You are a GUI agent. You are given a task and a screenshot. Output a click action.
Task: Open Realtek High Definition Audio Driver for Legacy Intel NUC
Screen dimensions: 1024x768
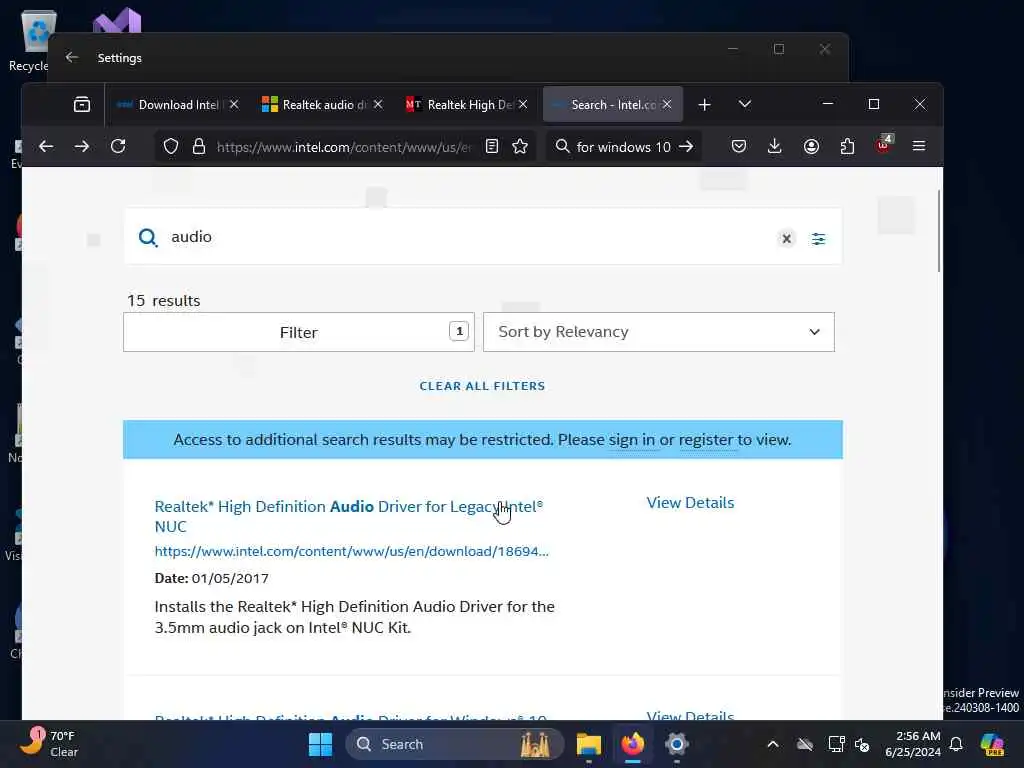coord(349,516)
